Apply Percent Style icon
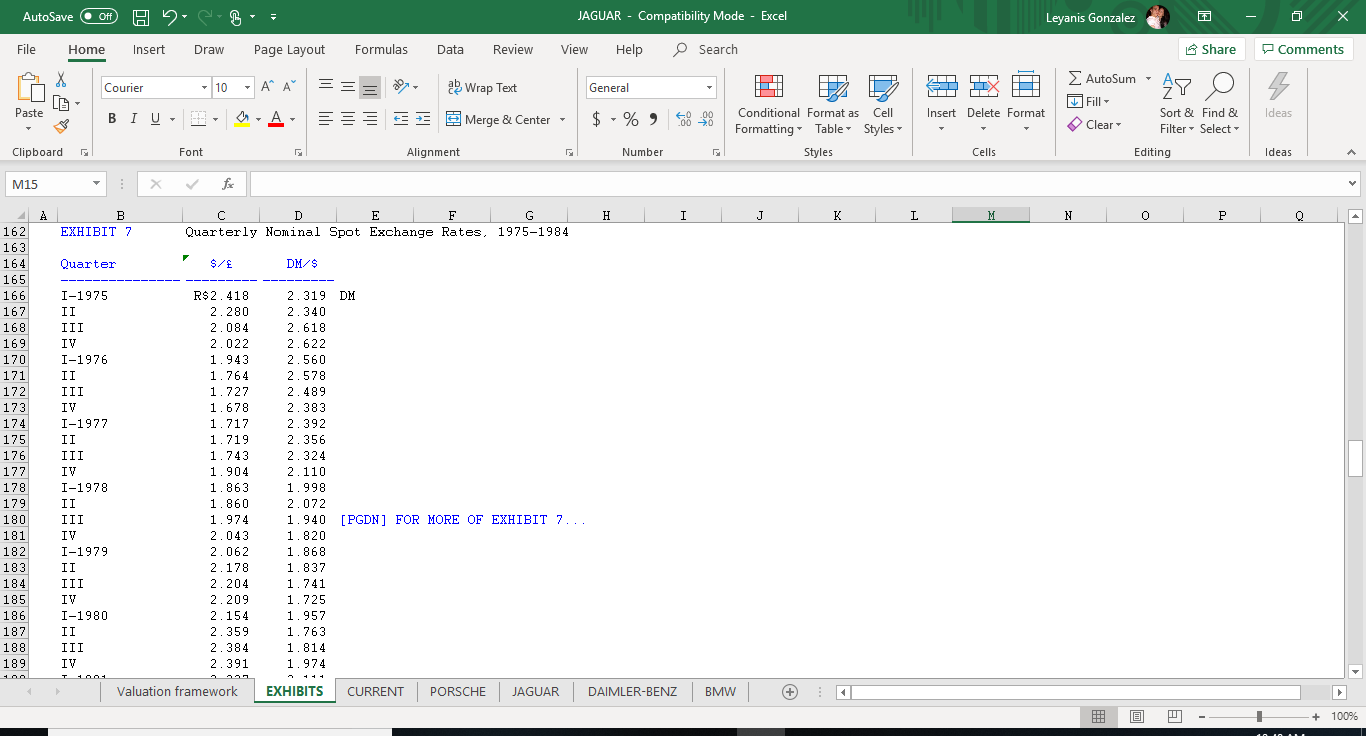This screenshot has height=736, width=1366. click(x=631, y=119)
